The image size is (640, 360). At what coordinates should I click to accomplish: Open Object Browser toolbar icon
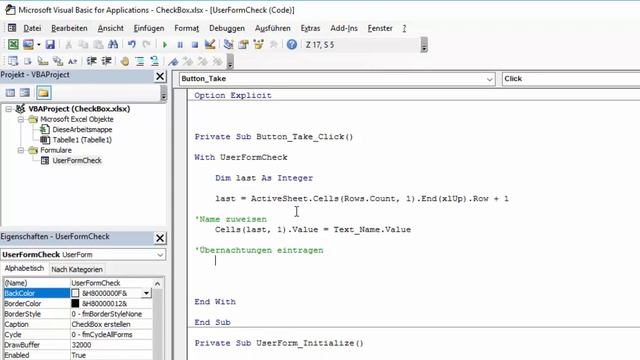258,44
